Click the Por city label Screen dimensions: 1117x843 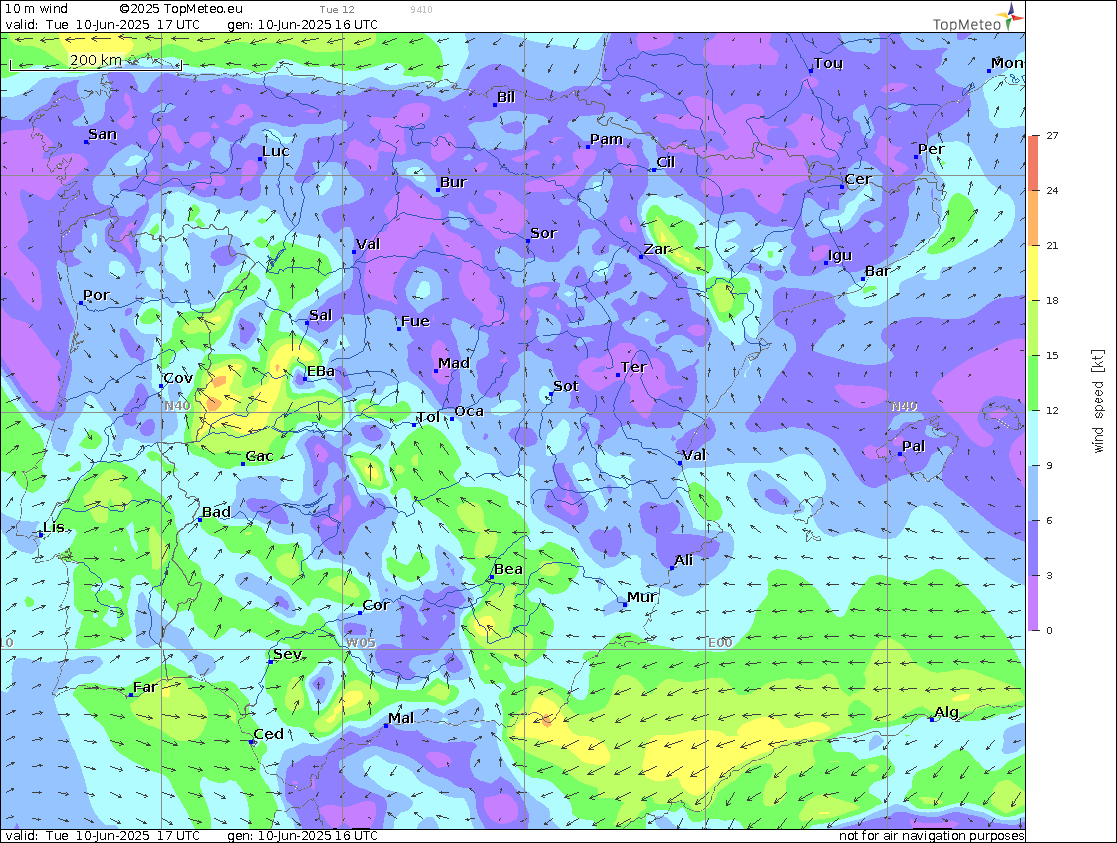(x=96, y=294)
